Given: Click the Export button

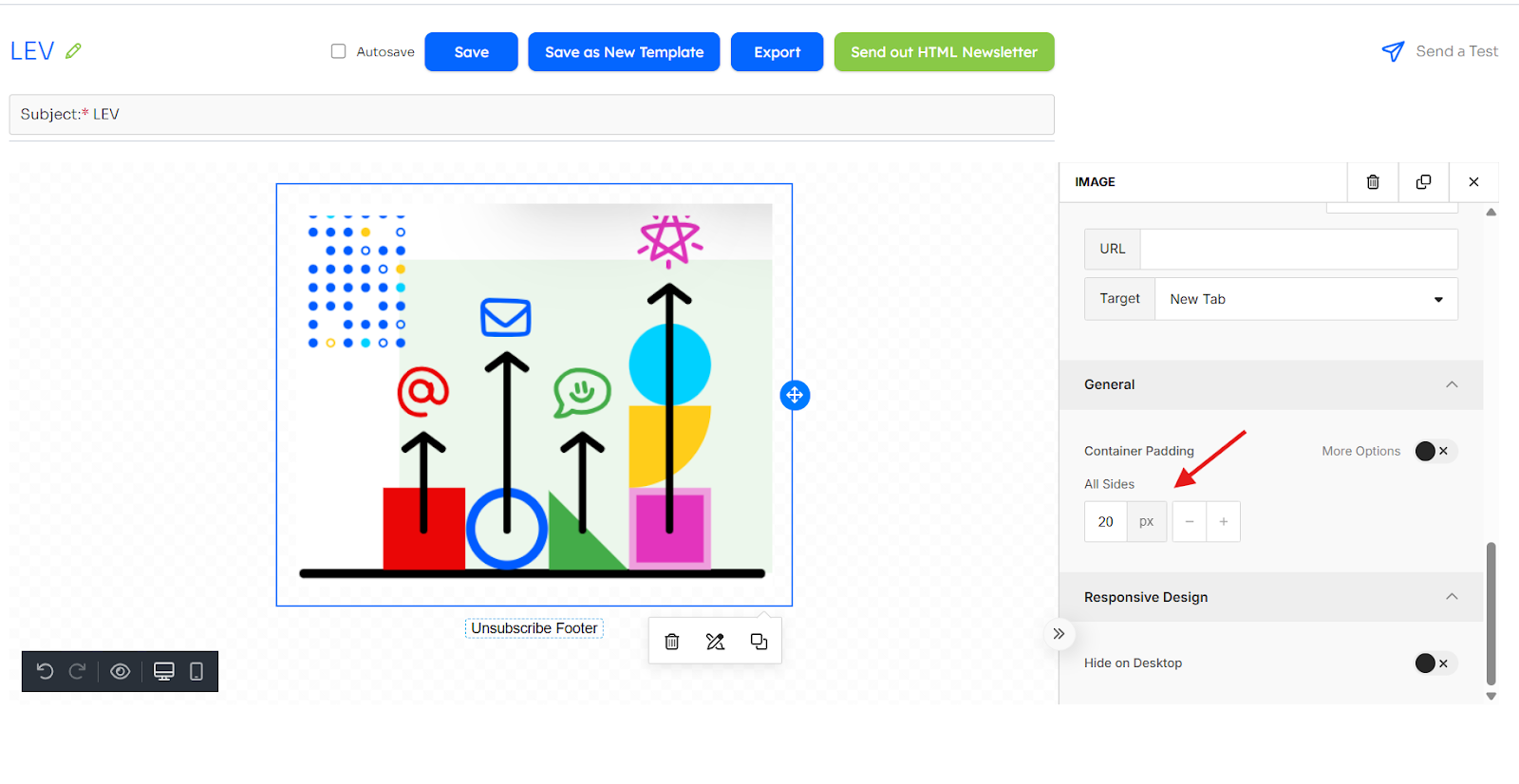Looking at the screenshot, I should (x=777, y=52).
